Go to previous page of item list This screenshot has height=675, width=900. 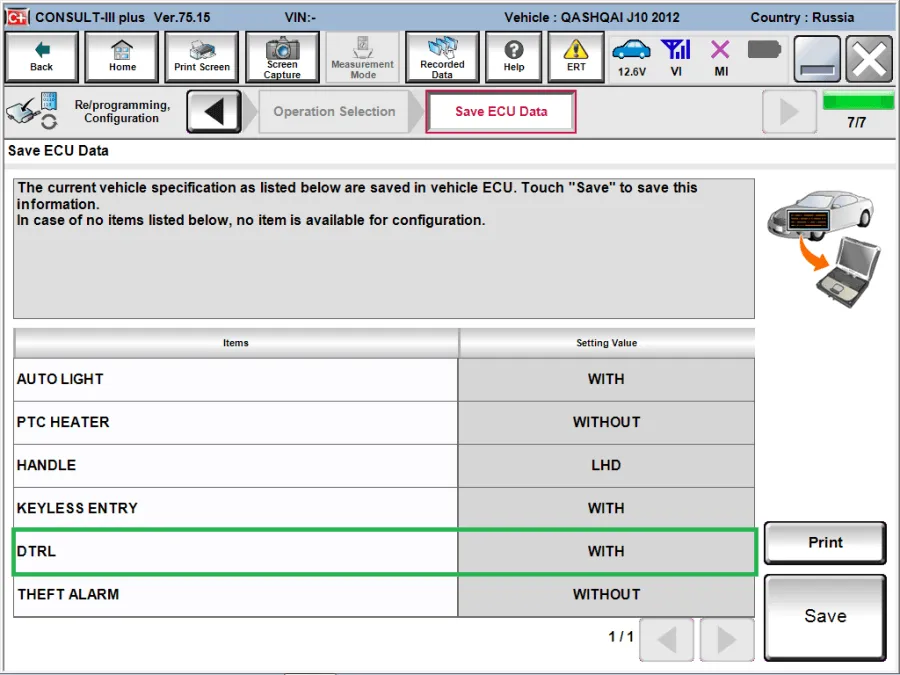(x=666, y=639)
